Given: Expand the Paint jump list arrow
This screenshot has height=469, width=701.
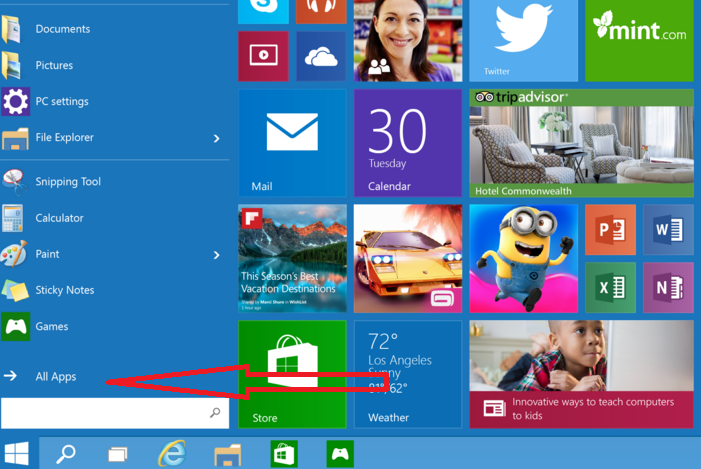Looking at the screenshot, I should pyautogui.click(x=217, y=255).
